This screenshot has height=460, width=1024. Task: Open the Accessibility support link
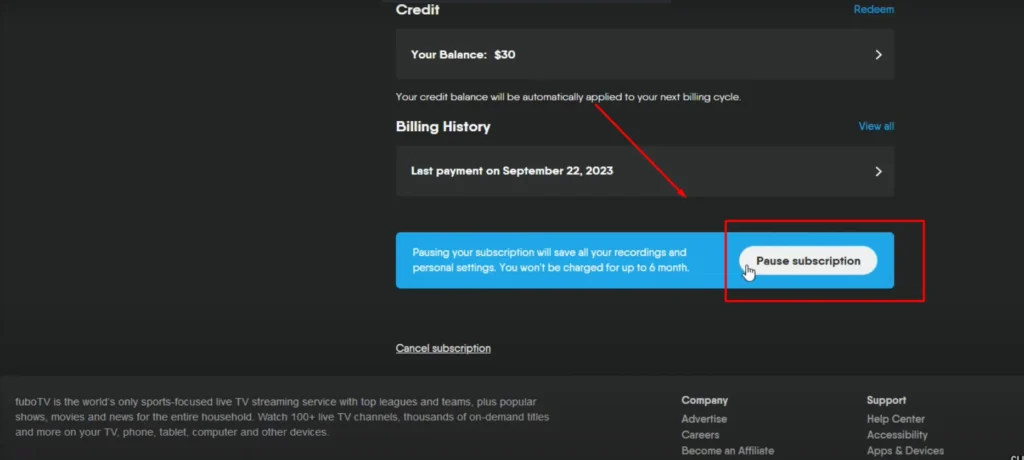(897, 435)
